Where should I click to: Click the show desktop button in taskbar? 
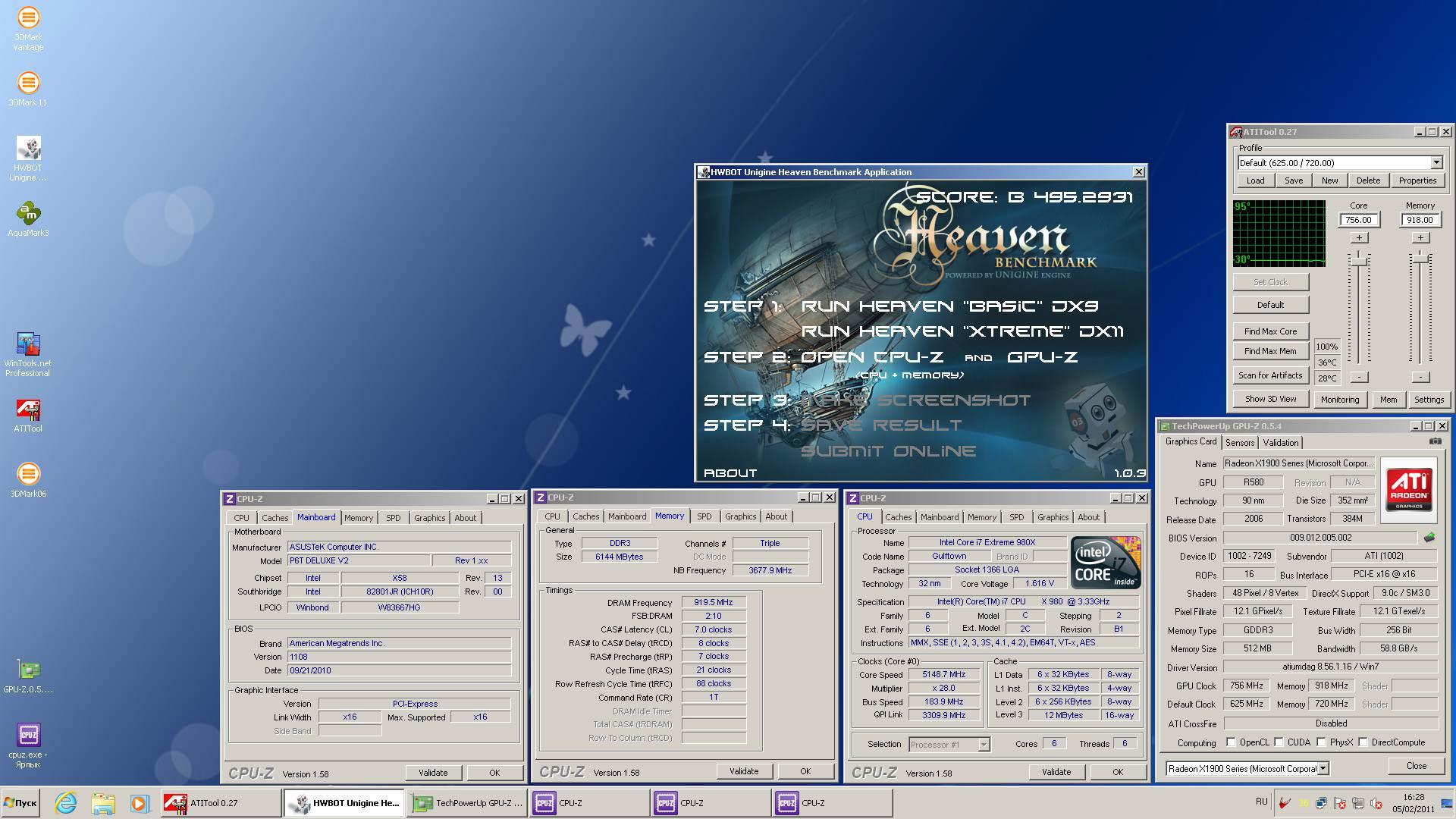point(1446,803)
